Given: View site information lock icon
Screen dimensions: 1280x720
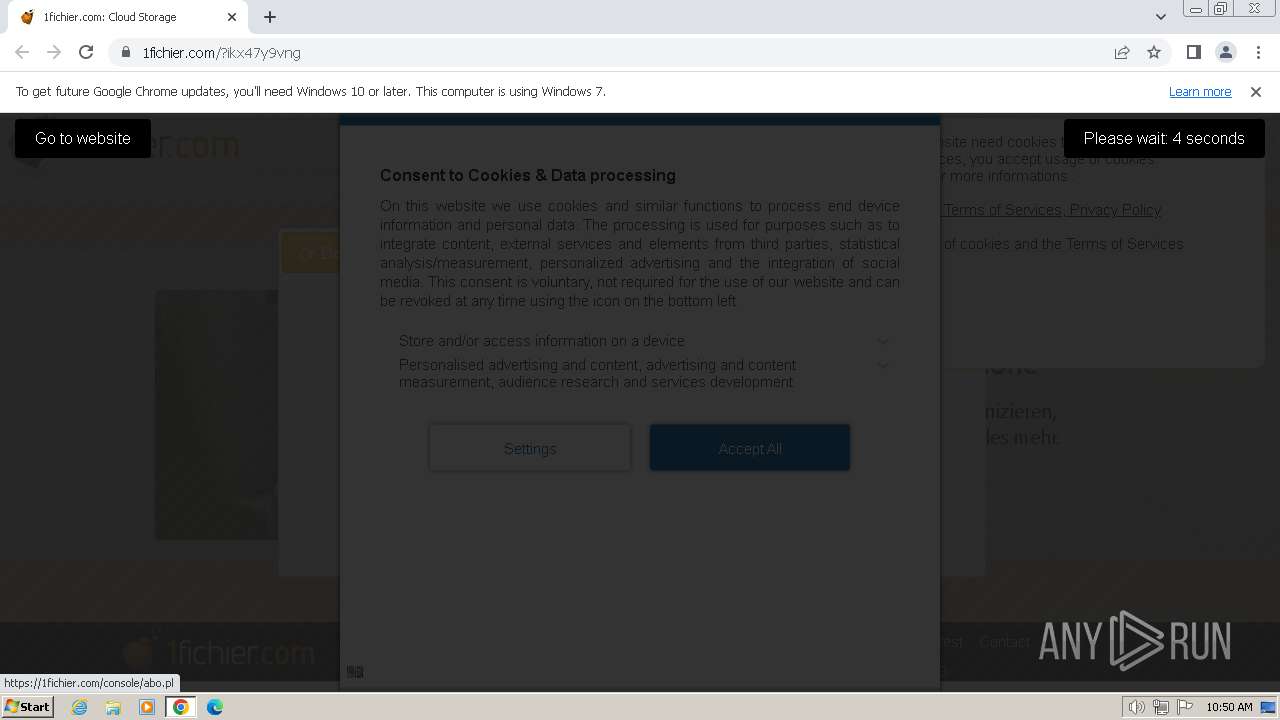Looking at the screenshot, I should 126,53.
